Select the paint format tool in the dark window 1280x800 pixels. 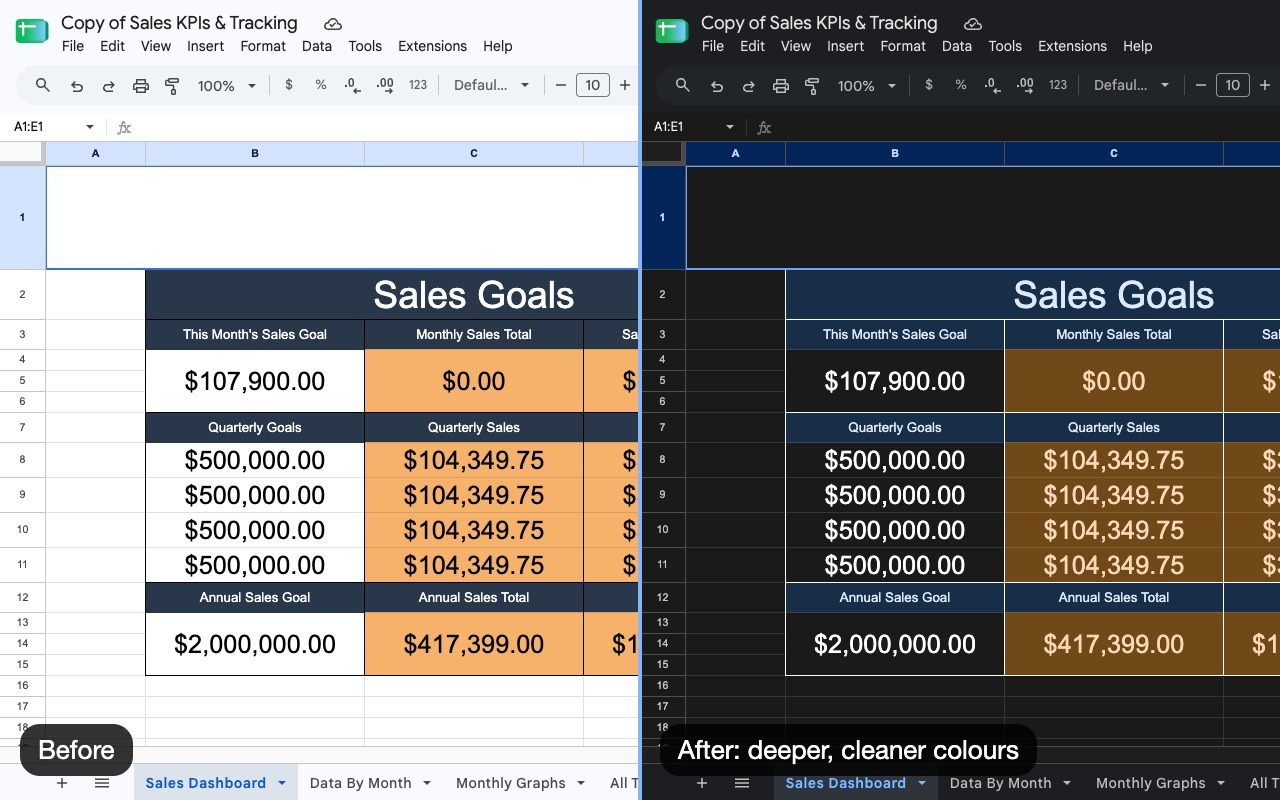(812, 86)
